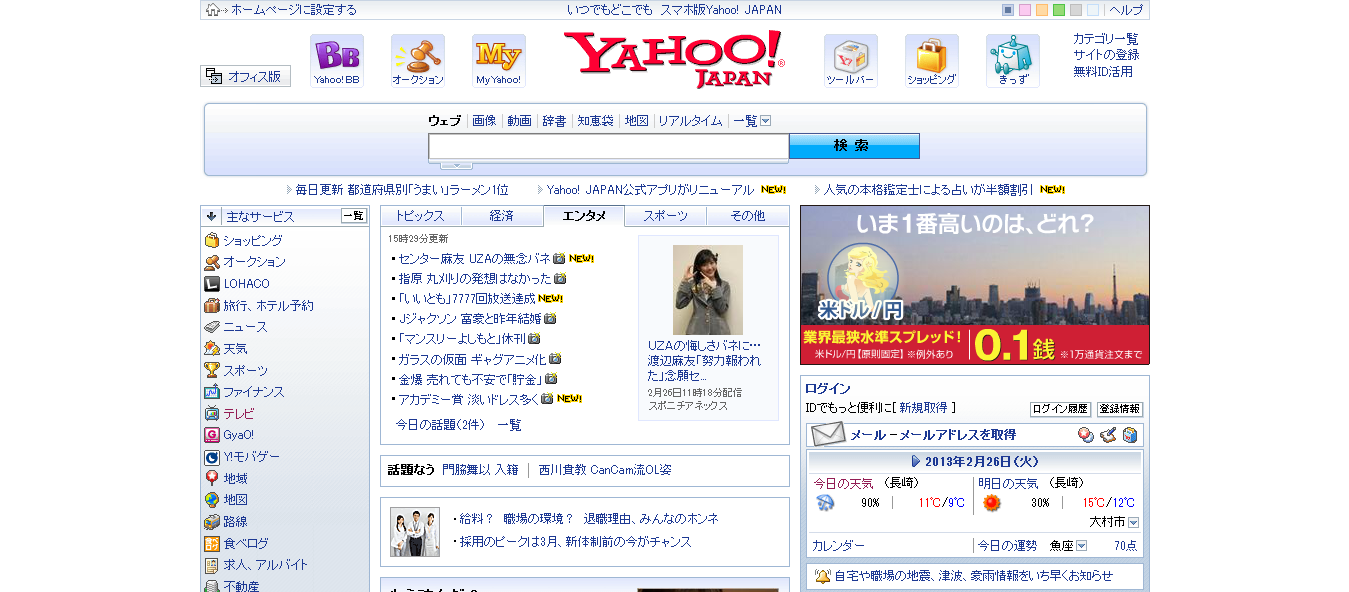
Task: Click the 渡辺麻友 news photo thumbnail
Action: tap(708, 290)
